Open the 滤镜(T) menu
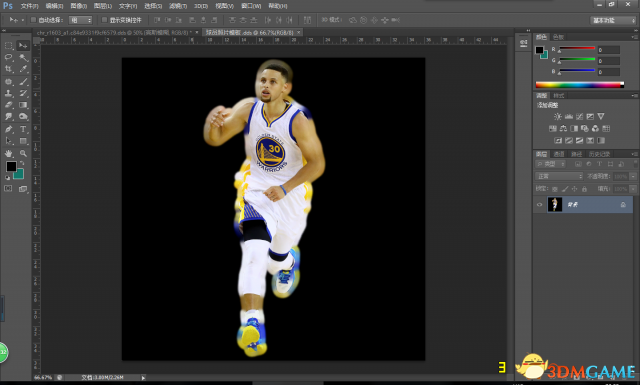 coord(178,6)
